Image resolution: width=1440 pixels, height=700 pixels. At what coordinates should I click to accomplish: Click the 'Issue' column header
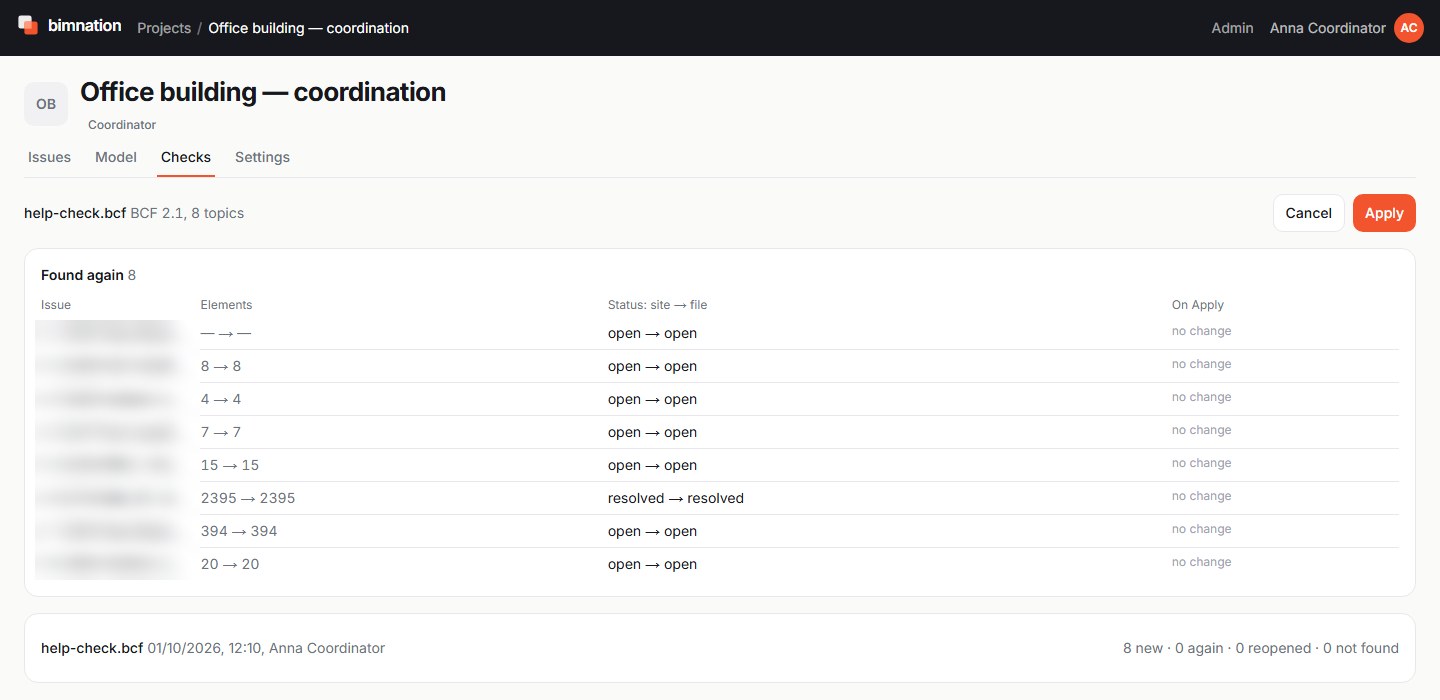tap(56, 305)
